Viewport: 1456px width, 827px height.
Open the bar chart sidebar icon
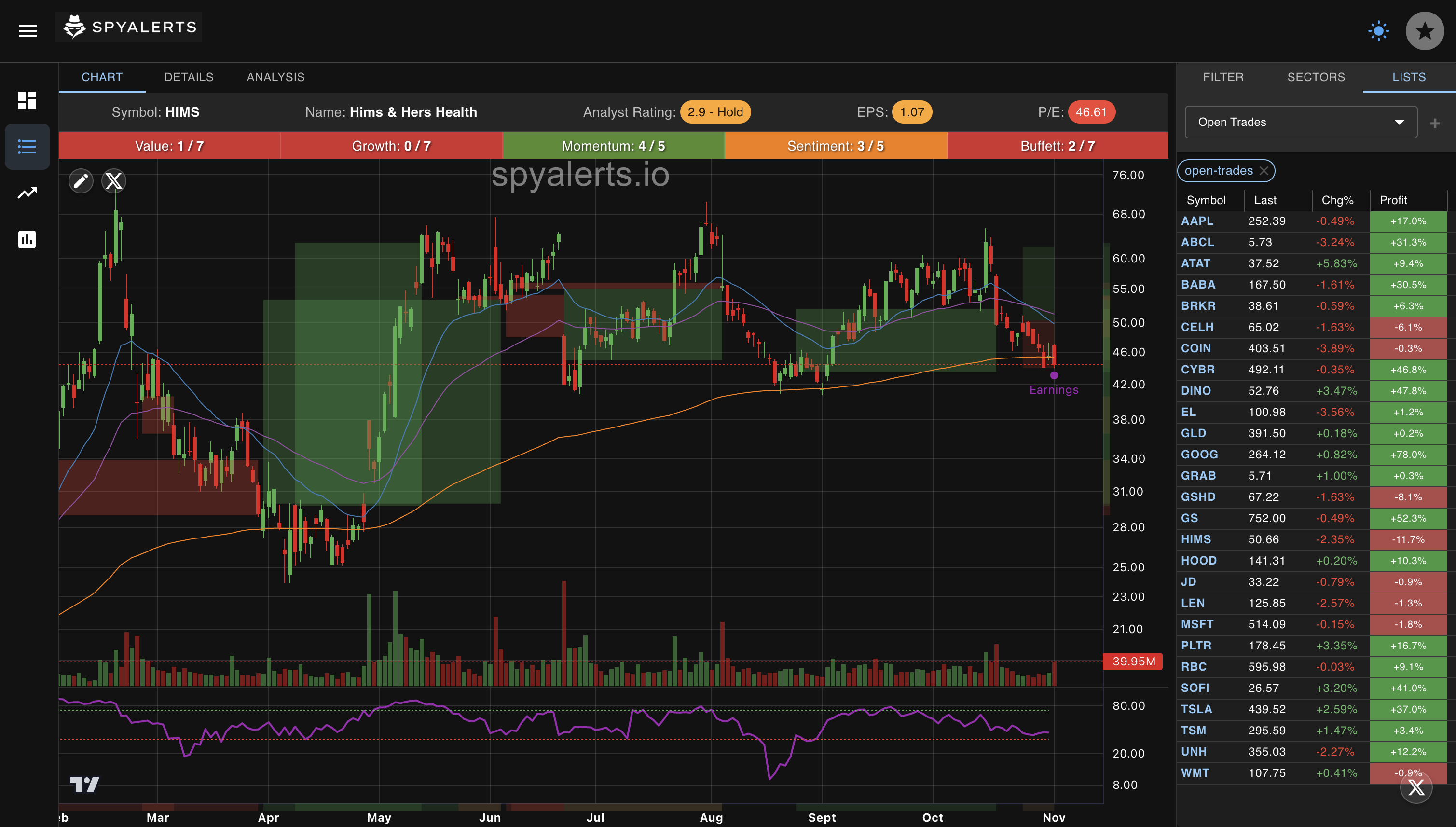(27, 239)
